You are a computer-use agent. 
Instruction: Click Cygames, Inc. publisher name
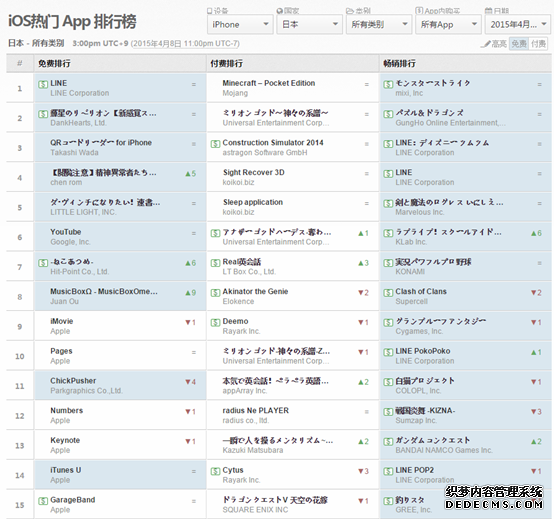click(419, 331)
